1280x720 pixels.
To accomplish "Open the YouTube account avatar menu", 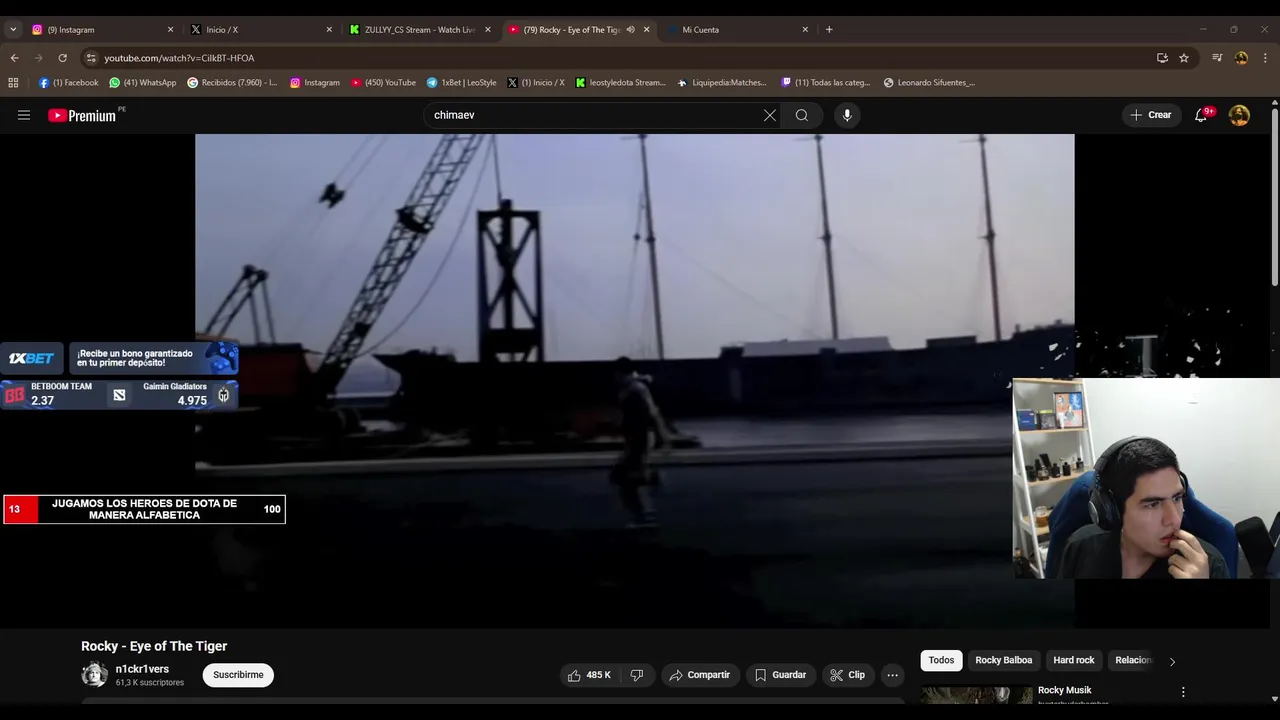I will (1239, 115).
